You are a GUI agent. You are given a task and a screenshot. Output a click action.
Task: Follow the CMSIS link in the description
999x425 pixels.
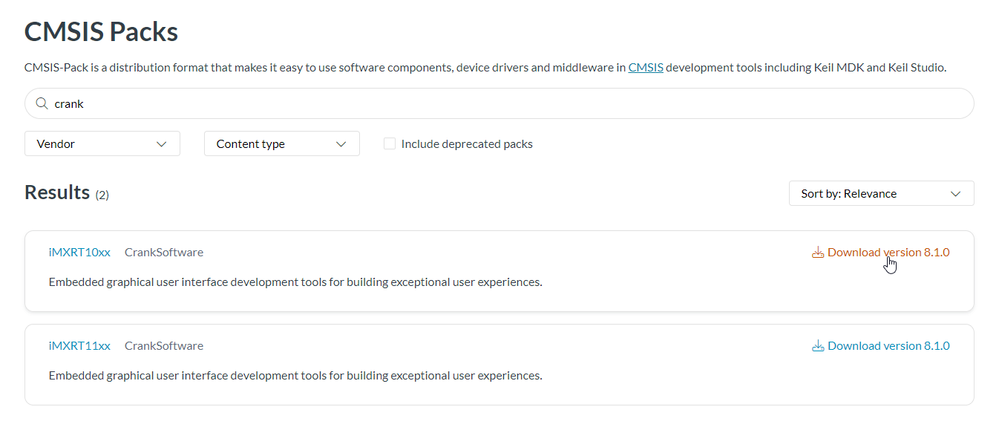point(645,67)
